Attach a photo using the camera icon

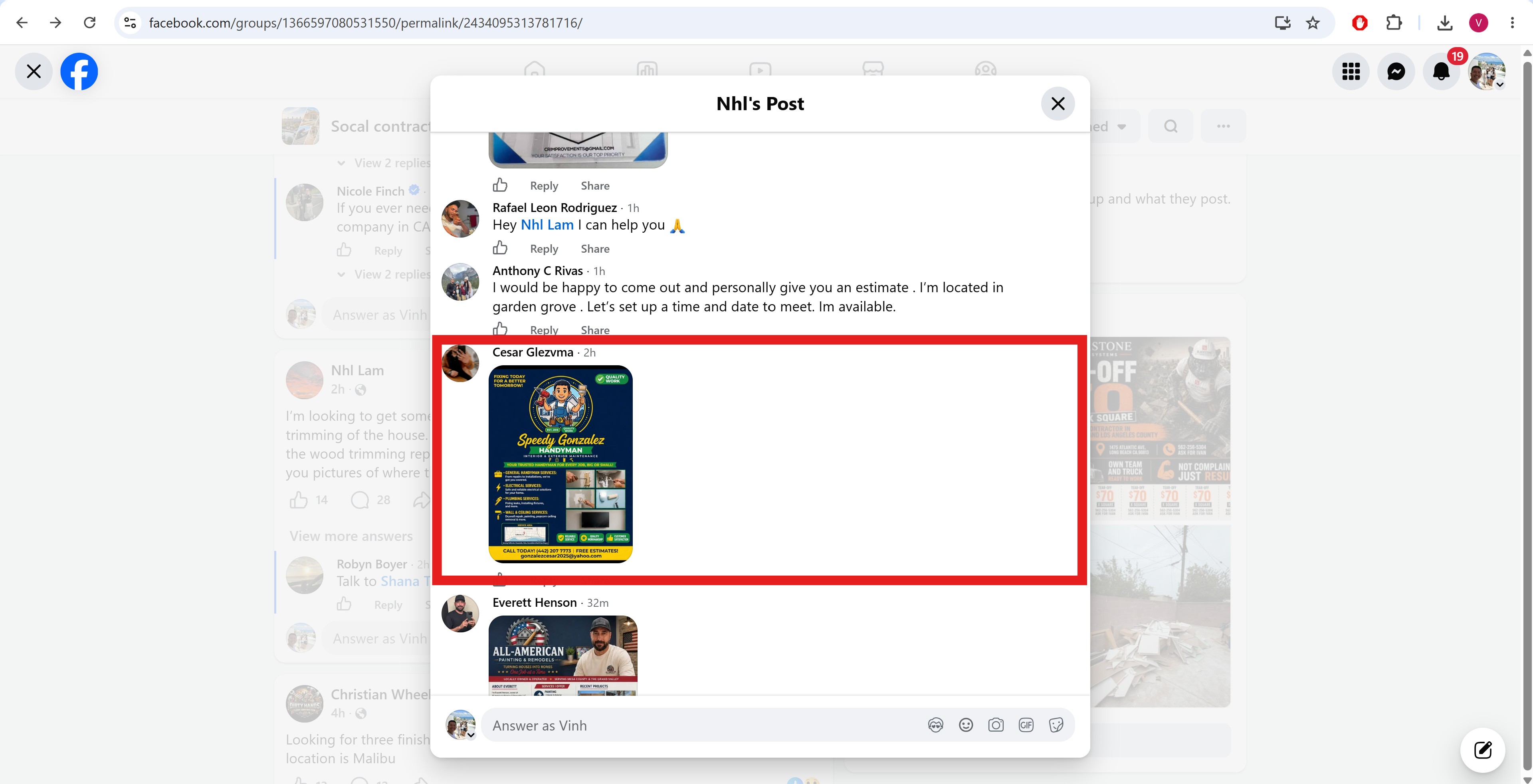point(996,725)
